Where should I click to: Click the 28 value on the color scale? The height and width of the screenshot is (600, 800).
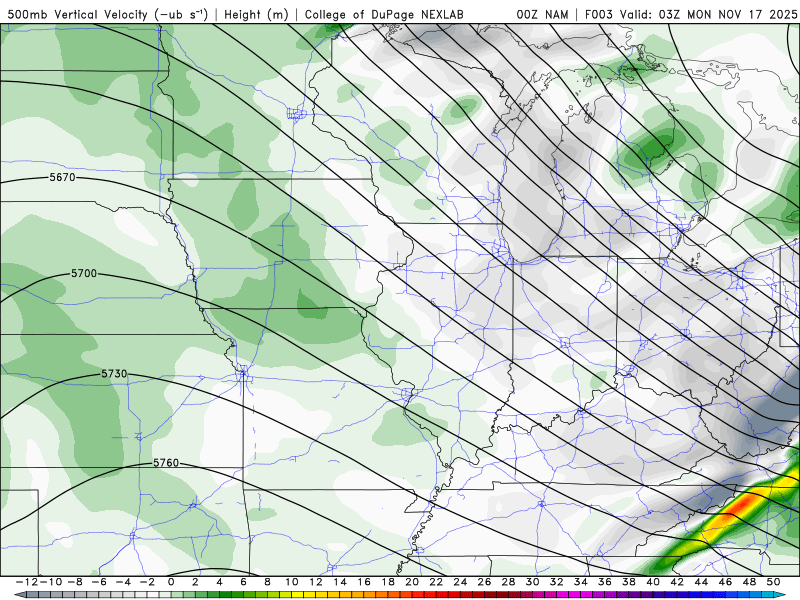coord(508,582)
